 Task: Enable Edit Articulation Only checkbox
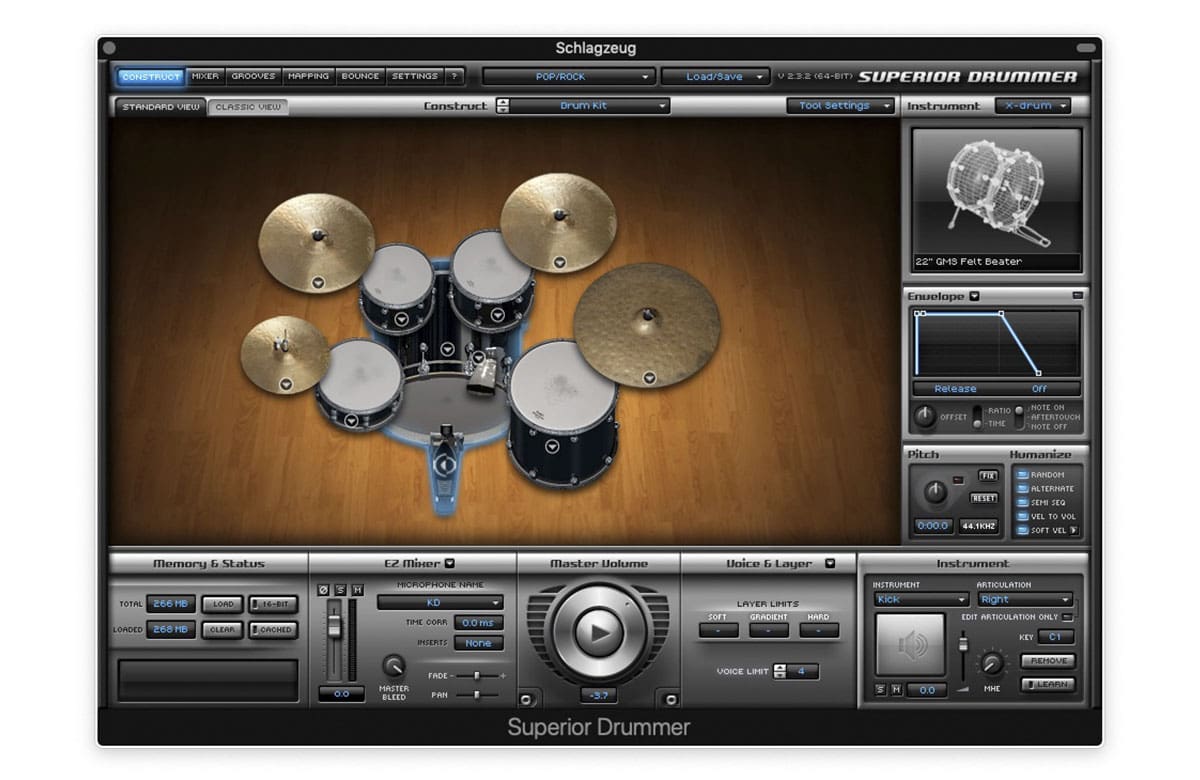tap(1068, 617)
